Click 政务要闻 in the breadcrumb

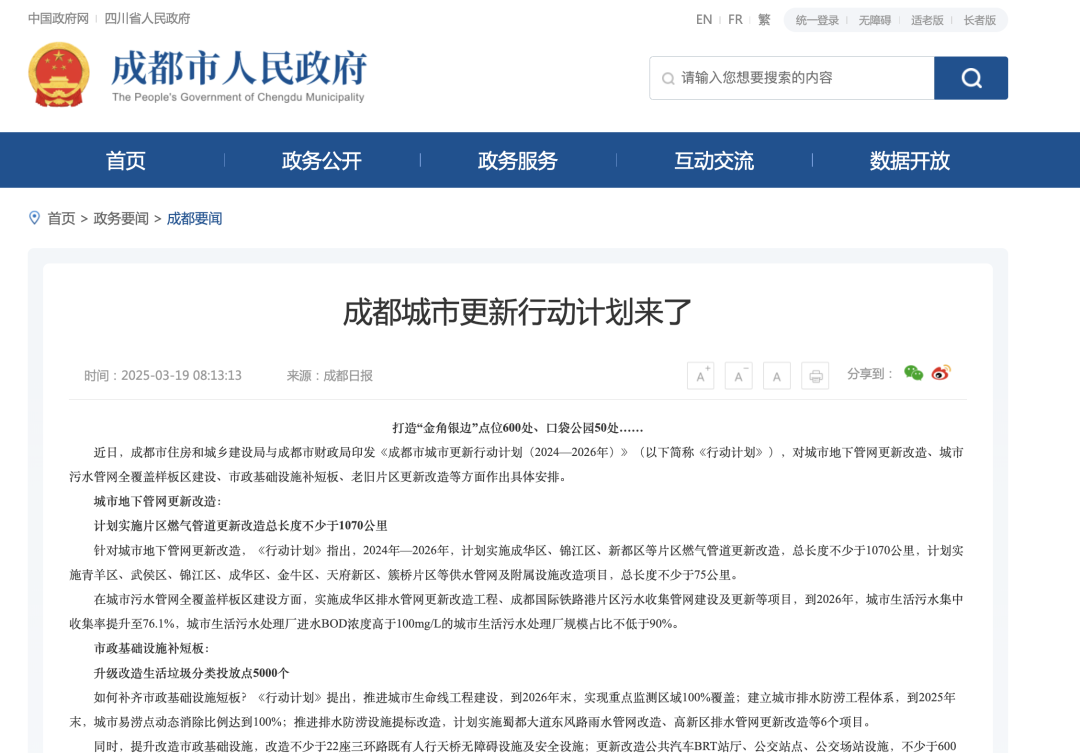pyautogui.click(x=121, y=218)
